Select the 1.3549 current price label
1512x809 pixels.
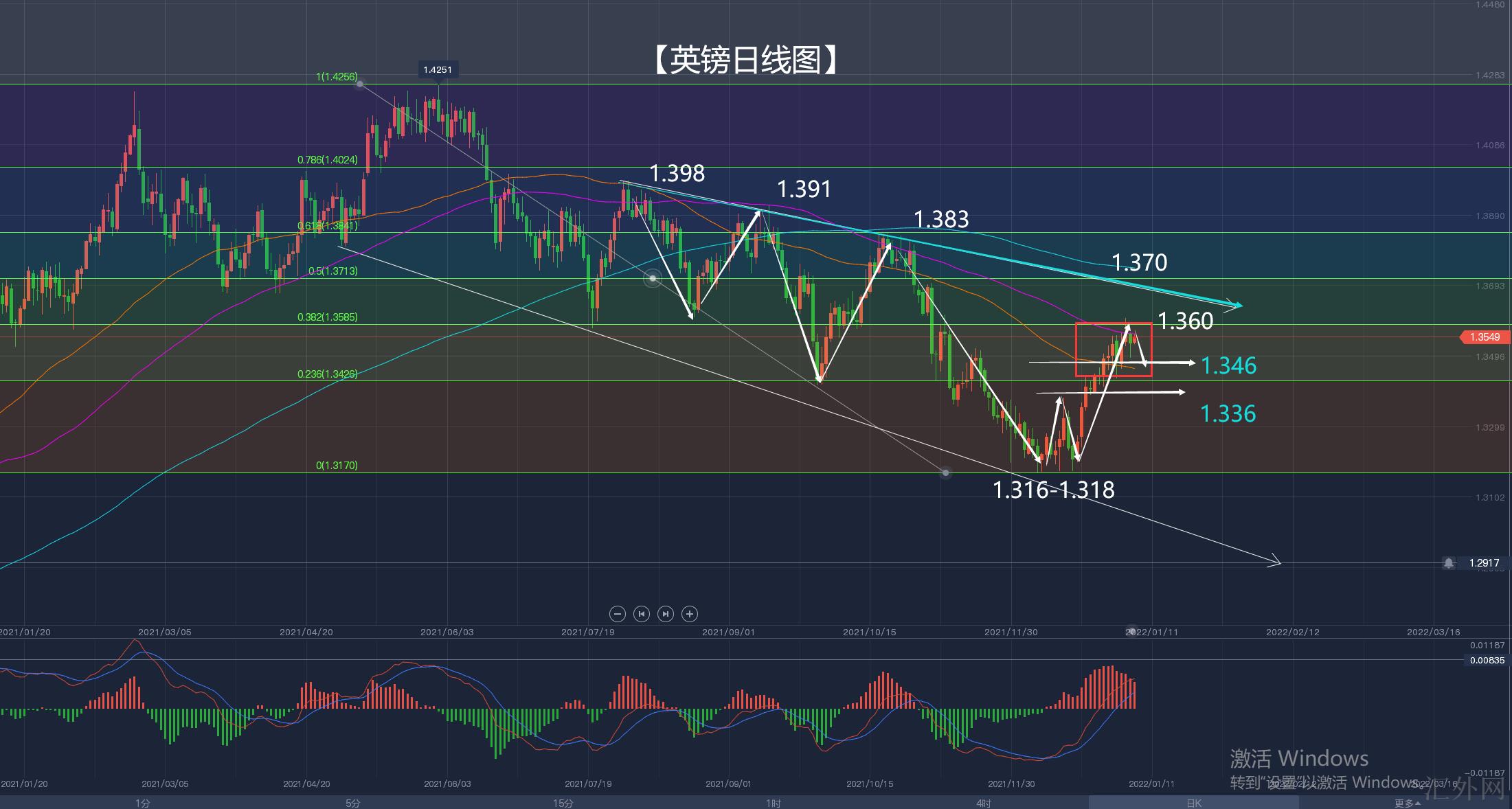(1484, 337)
